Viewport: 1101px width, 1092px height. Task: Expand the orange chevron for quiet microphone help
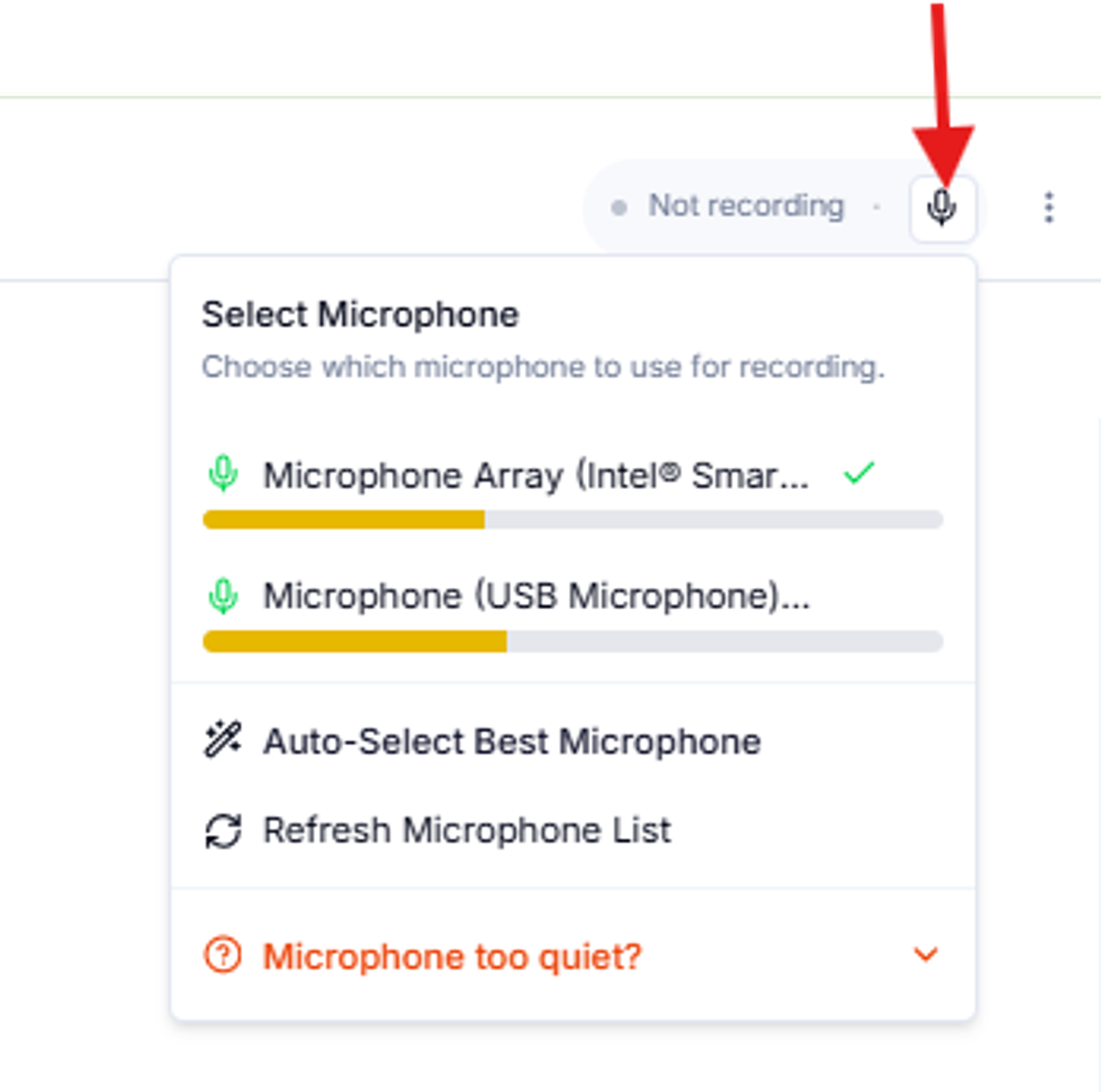click(926, 954)
